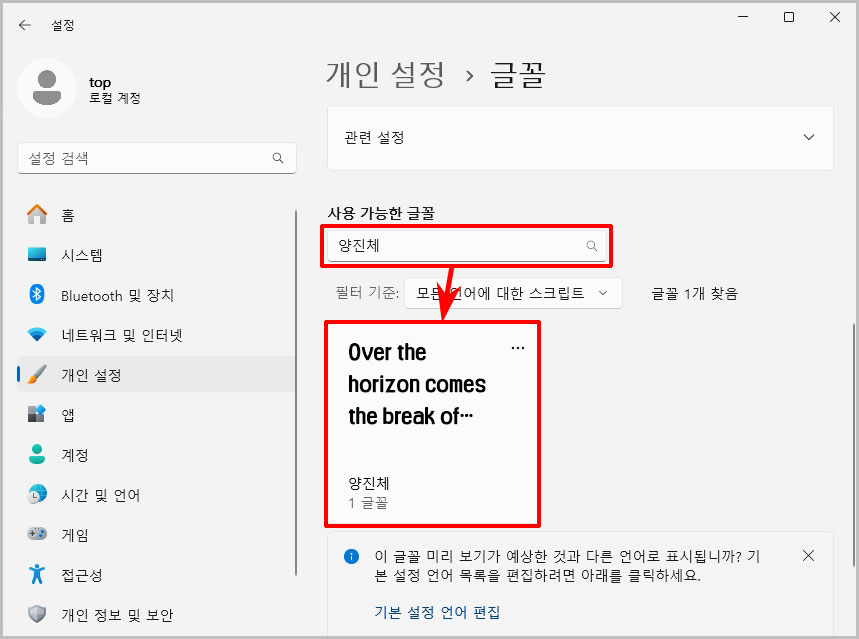Select the 시스템 monitor icon in sidebar

click(39, 254)
